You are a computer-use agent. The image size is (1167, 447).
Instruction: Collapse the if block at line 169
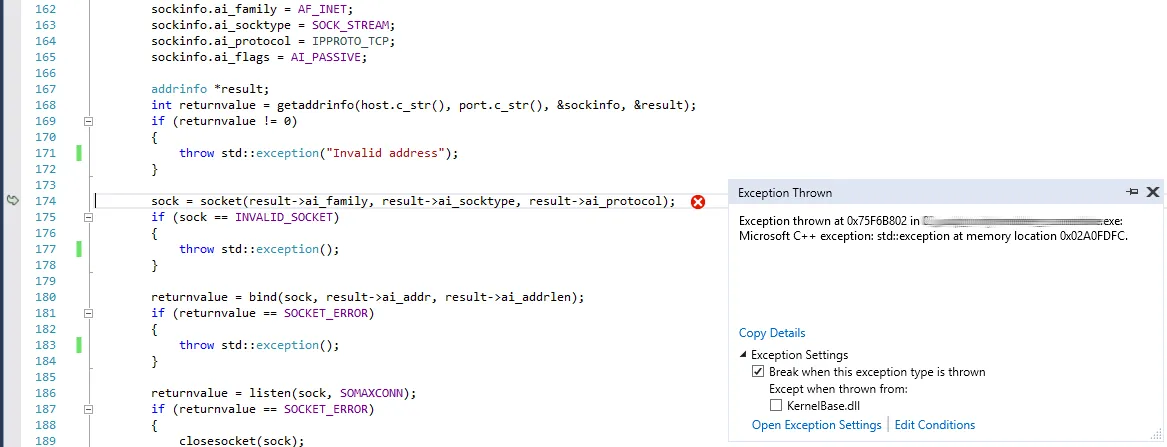88,121
